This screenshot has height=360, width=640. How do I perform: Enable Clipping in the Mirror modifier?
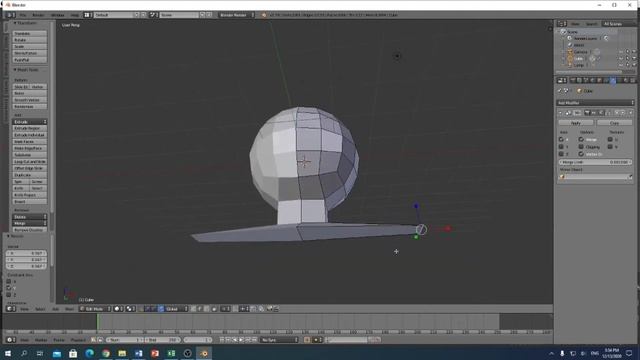[581, 147]
